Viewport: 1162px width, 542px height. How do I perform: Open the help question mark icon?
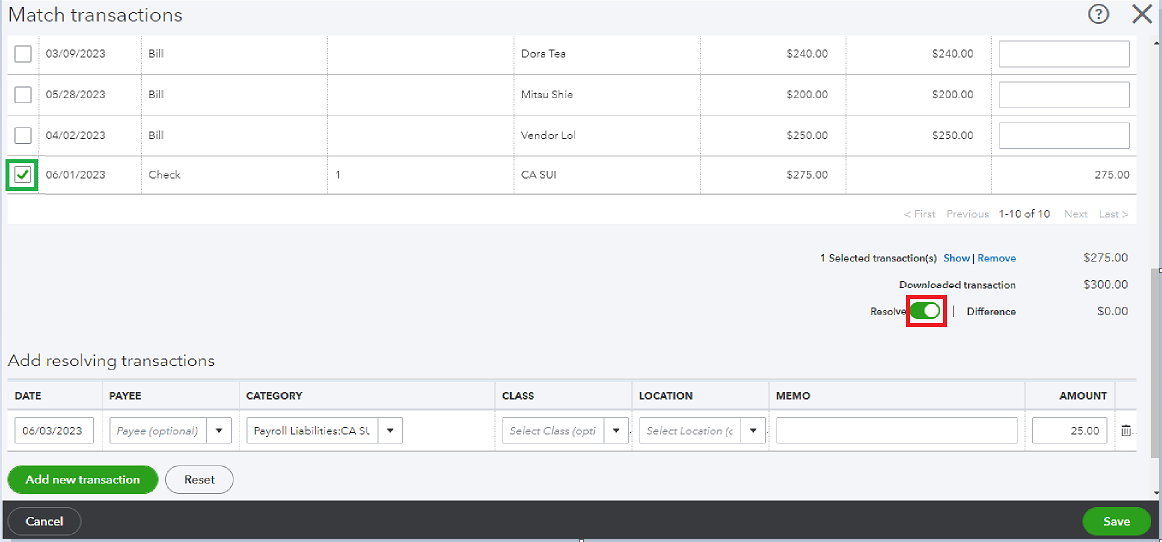[1099, 14]
